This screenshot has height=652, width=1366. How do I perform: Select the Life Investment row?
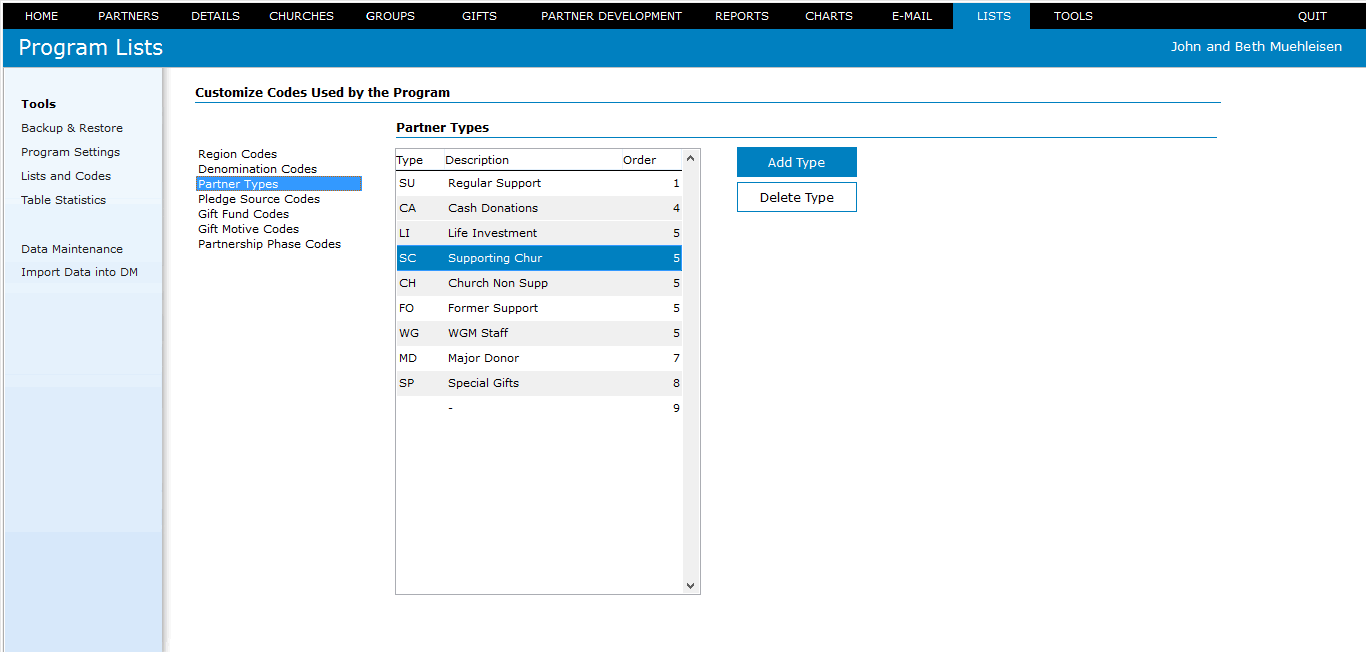(539, 233)
